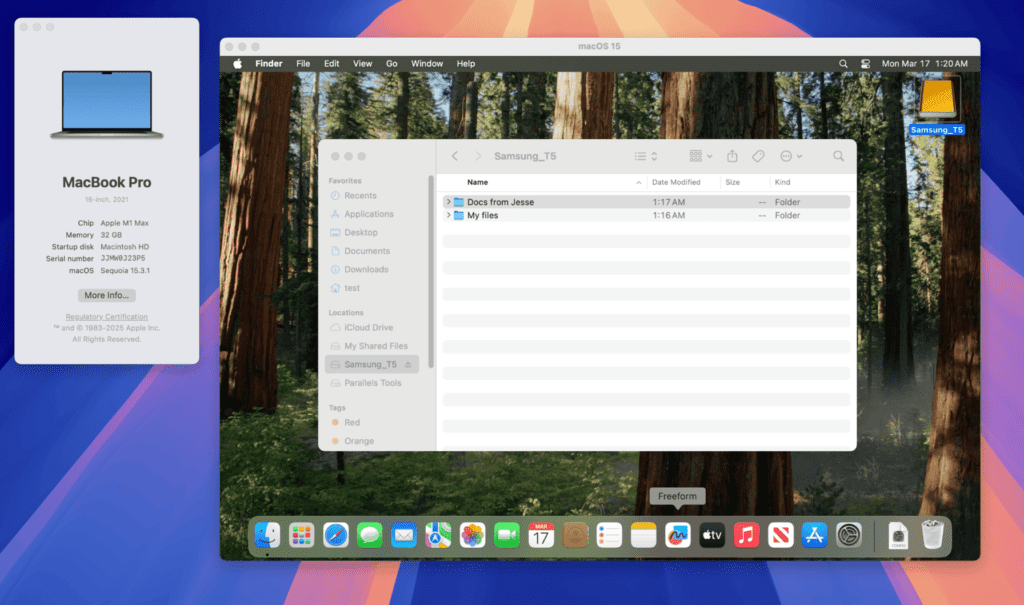Launch Safari from the Dock
Viewport: 1024px width, 605px height.
[x=335, y=535]
